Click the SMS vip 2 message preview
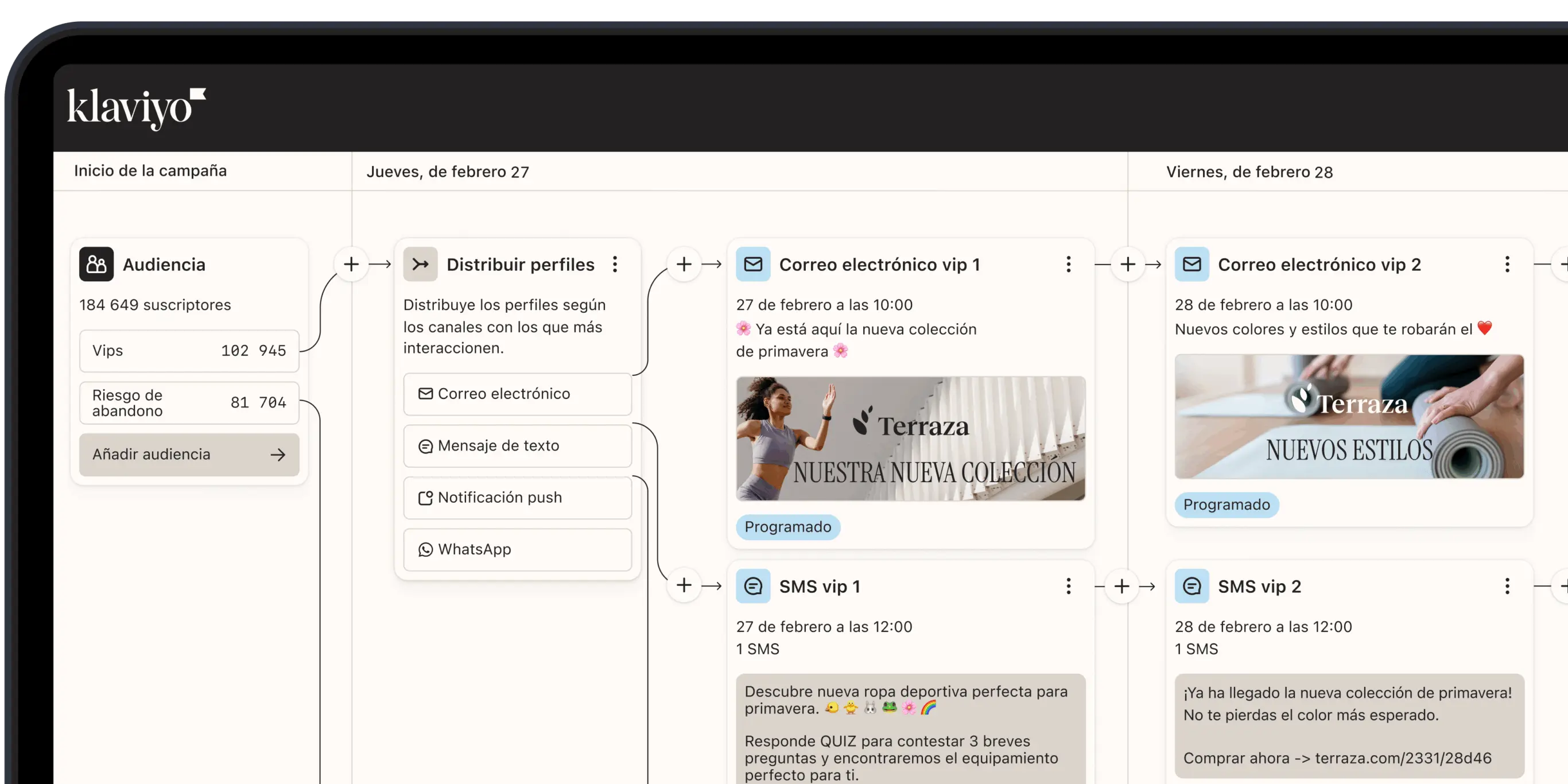The image size is (1568, 784). pyautogui.click(x=1349, y=725)
